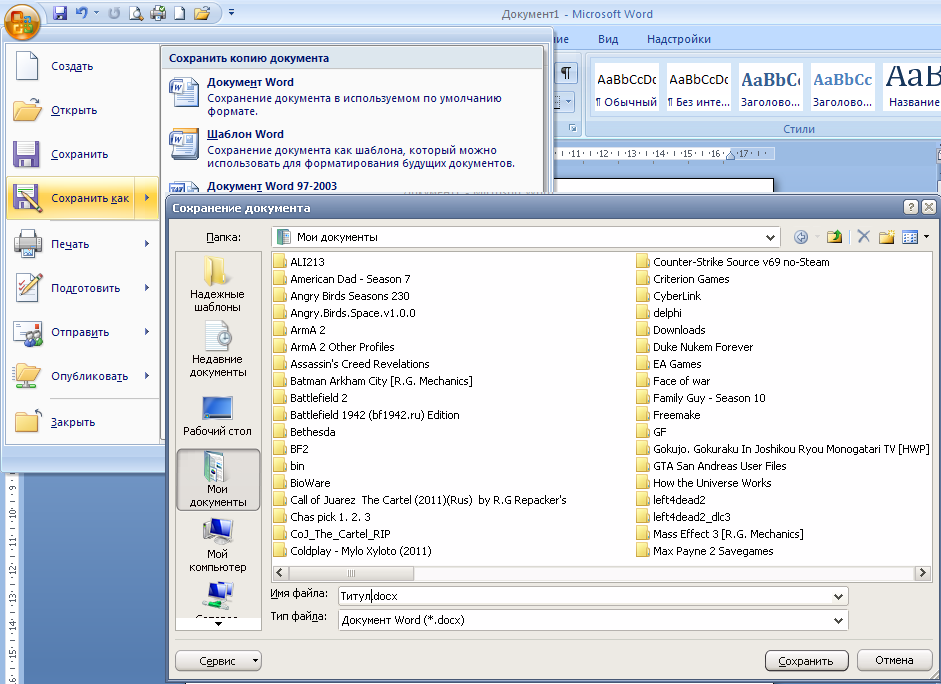This screenshot has height=684, width=941.
Task: Select My Documents place in sidebar
Action: 218,479
